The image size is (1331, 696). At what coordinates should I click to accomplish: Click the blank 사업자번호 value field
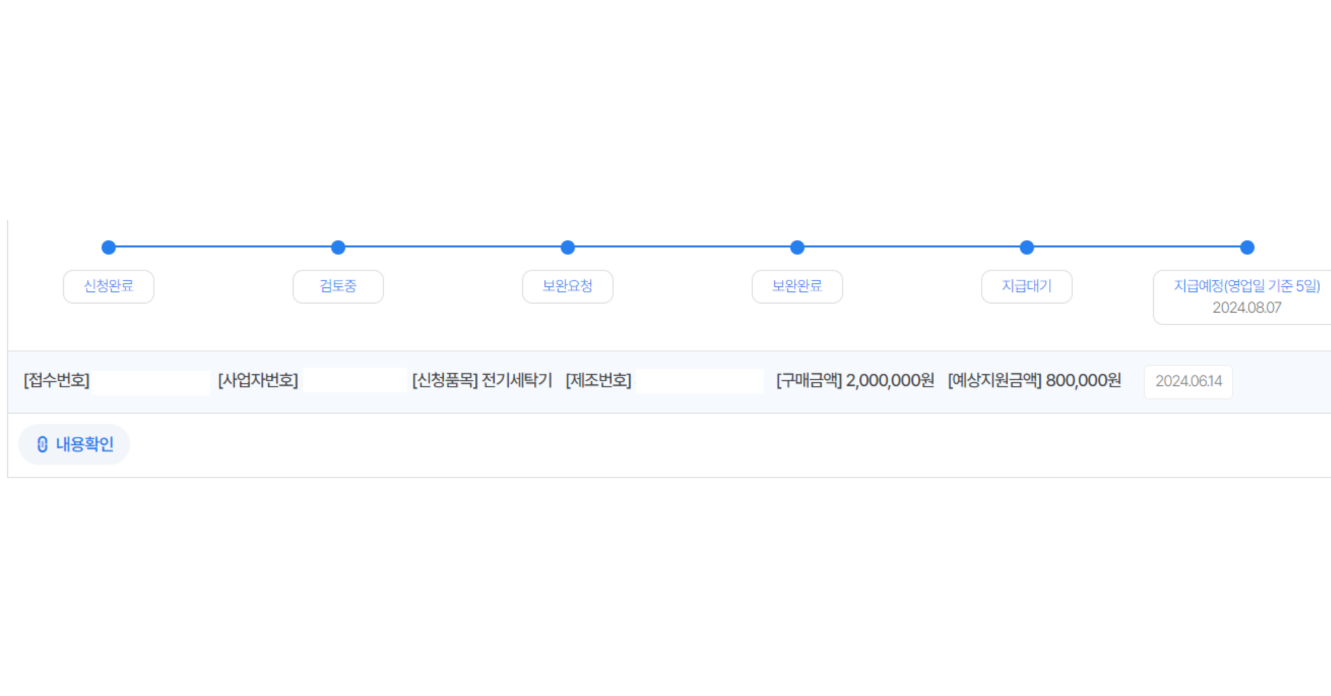[x=352, y=381]
